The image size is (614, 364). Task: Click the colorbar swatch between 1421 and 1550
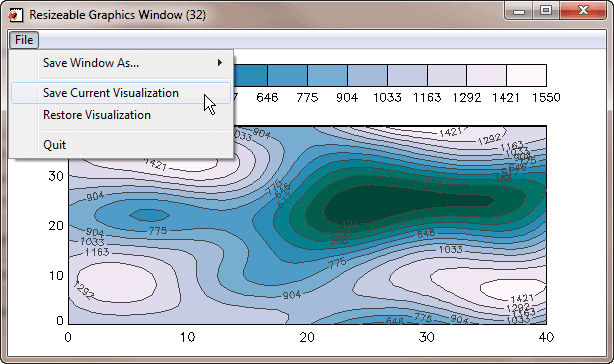pyautogui.click(x=526, y=76)
